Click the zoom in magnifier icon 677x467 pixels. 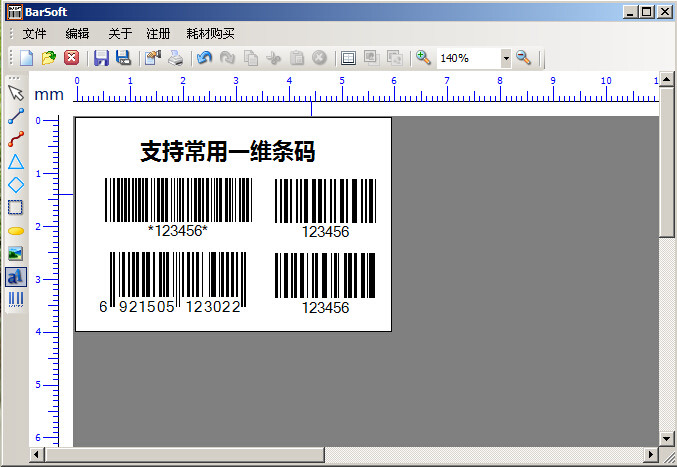coord(423,58)
